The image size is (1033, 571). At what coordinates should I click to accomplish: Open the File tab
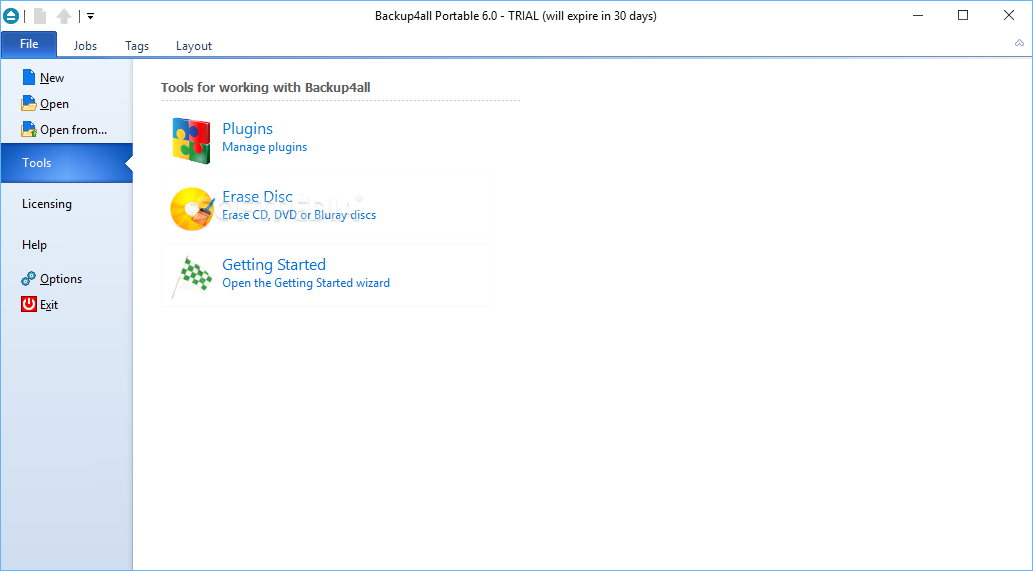[29, 44]
